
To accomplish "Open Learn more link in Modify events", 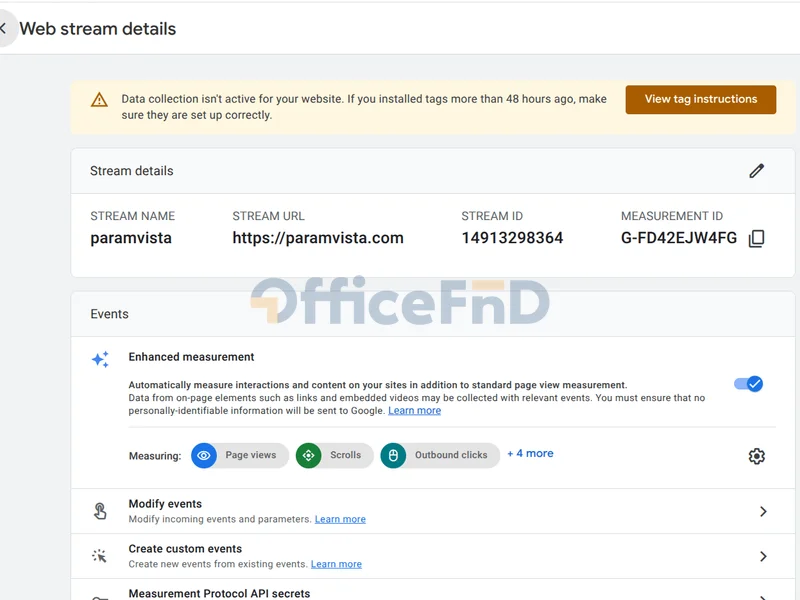I will point(340,519).
